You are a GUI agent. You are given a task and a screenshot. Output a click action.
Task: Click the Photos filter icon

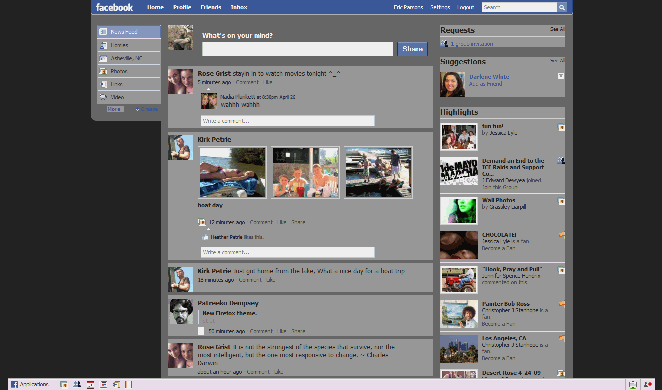tap(103, 71)
